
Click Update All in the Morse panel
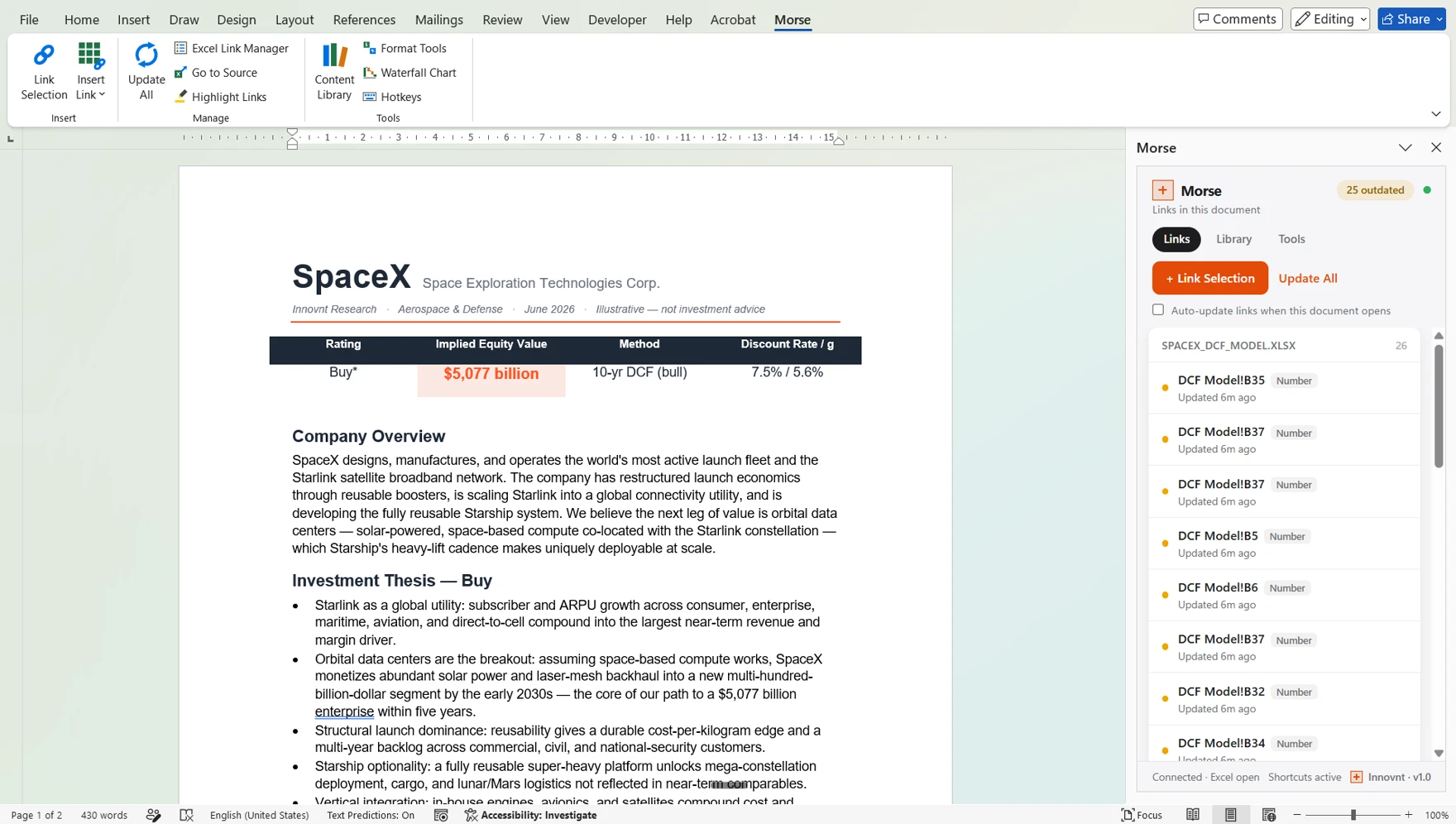(x=1308, y=279)
